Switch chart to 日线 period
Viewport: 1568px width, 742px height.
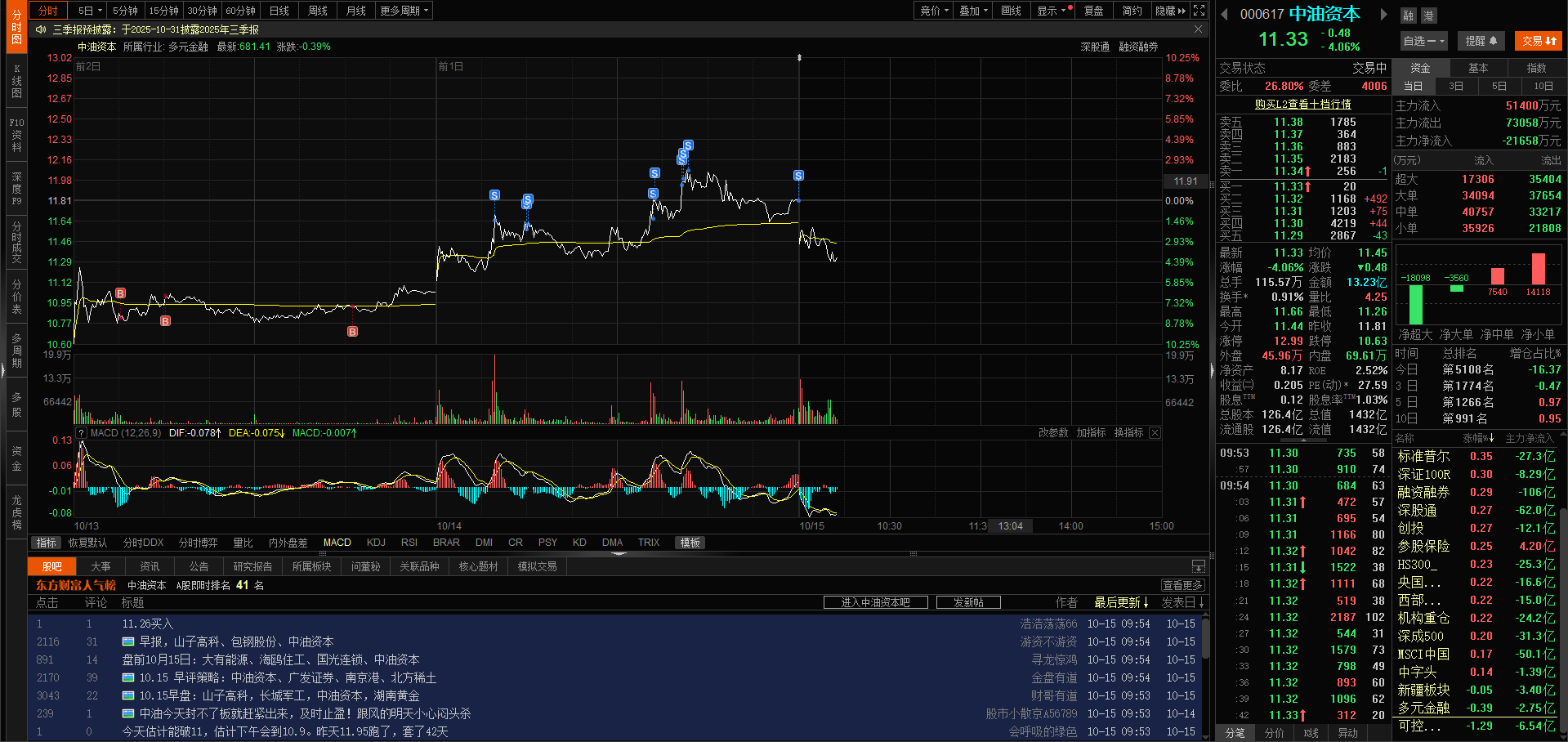pos(279,11)
